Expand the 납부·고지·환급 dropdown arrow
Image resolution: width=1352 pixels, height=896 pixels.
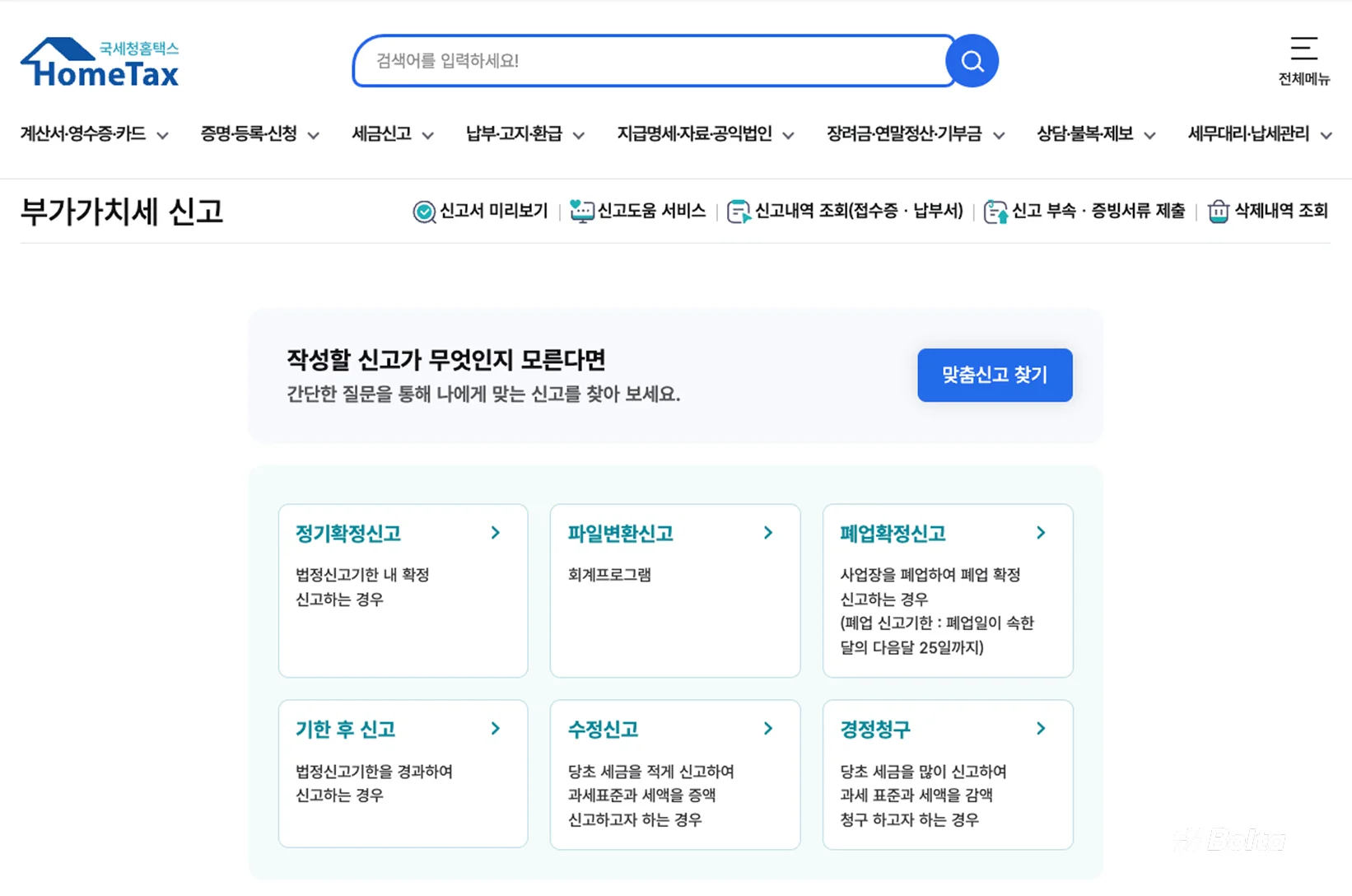coord(580,135)
